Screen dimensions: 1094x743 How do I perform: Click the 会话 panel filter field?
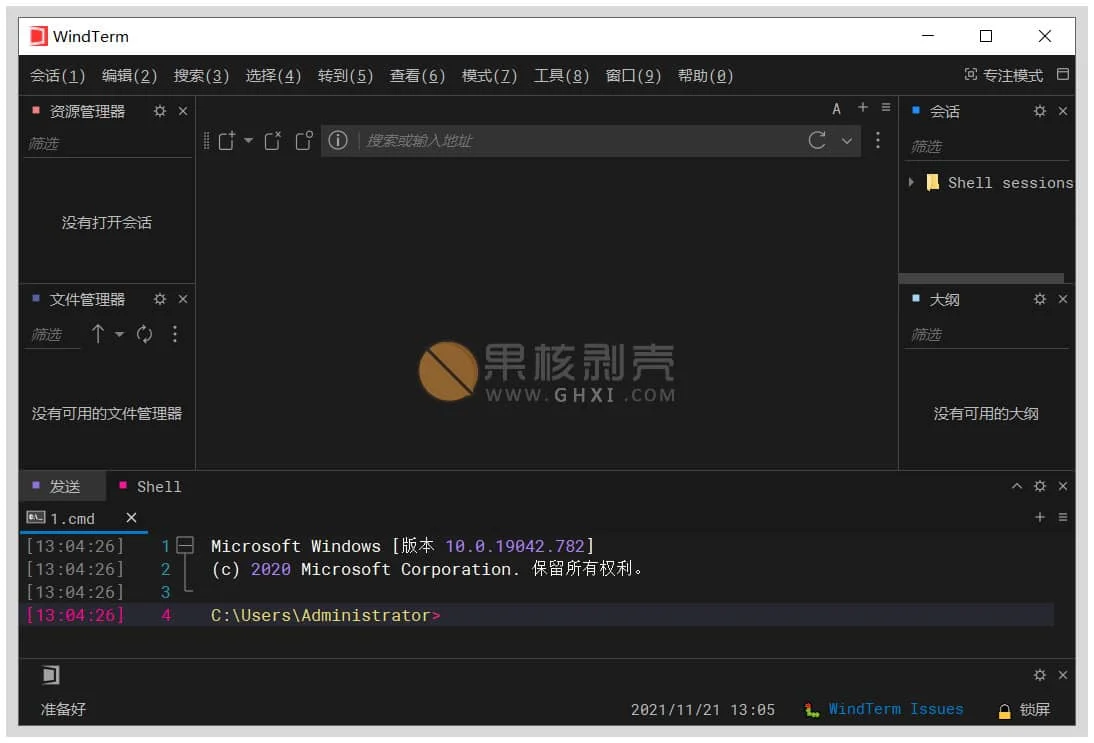coord(987,147)
